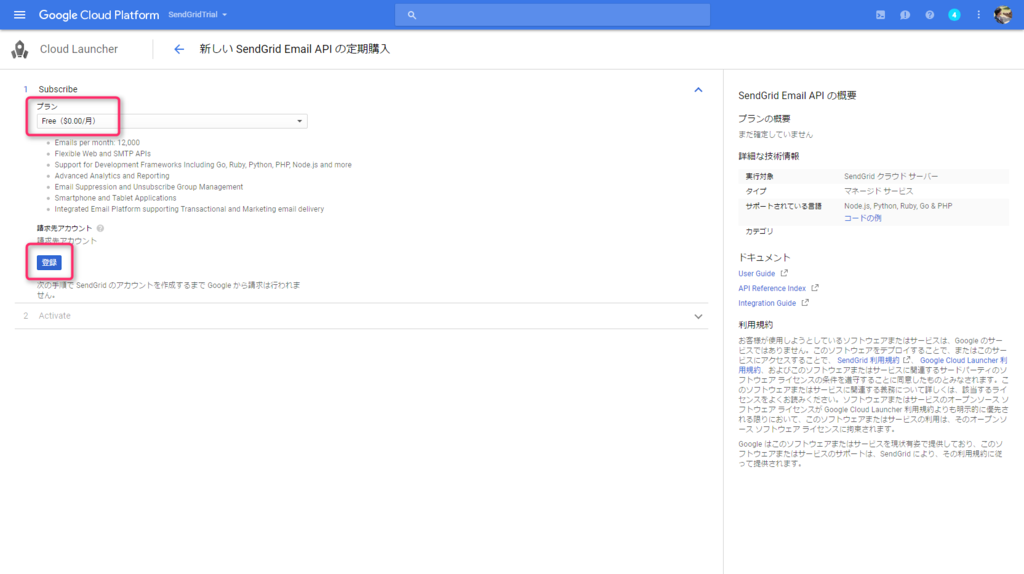Select 'Email Suppression and Unsubscribe Group Management' bullet

click(149, 187)
